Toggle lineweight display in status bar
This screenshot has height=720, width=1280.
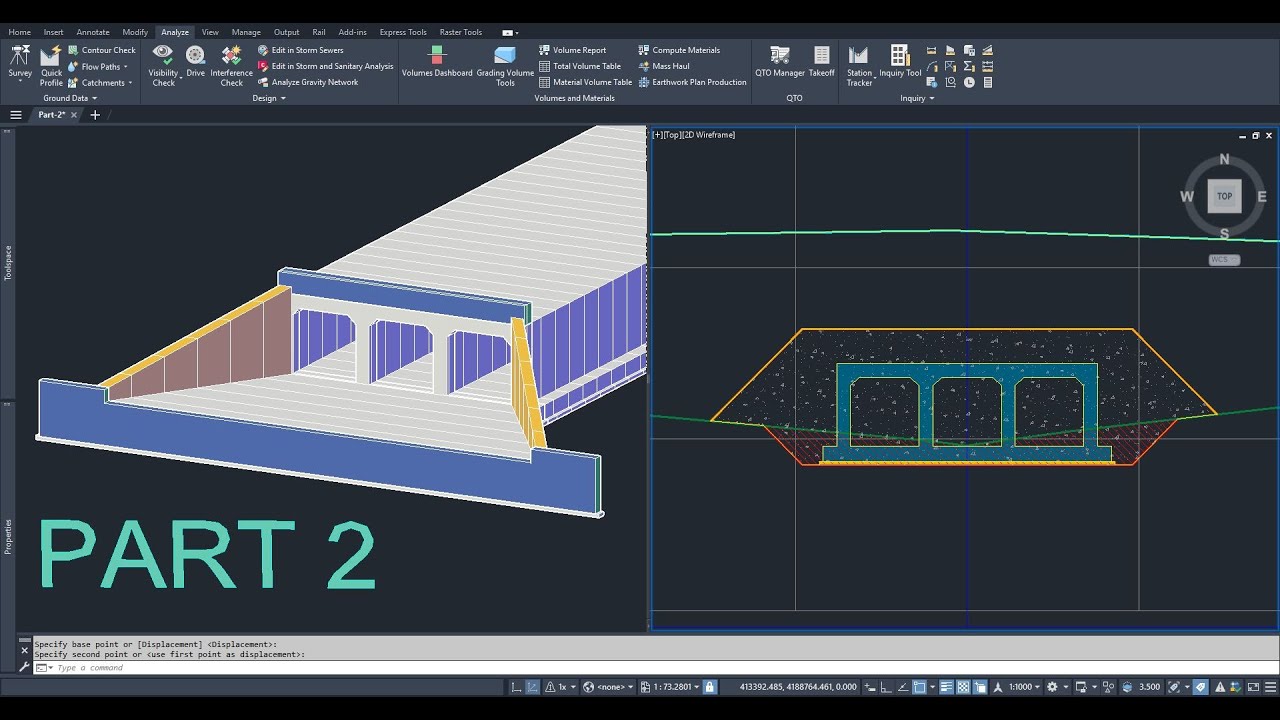[946, 687]
